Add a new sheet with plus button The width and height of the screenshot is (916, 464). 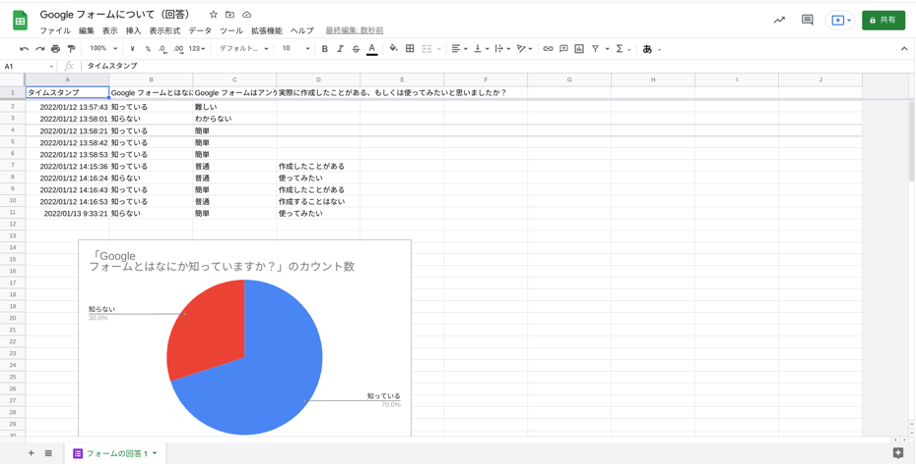[31, 453]
